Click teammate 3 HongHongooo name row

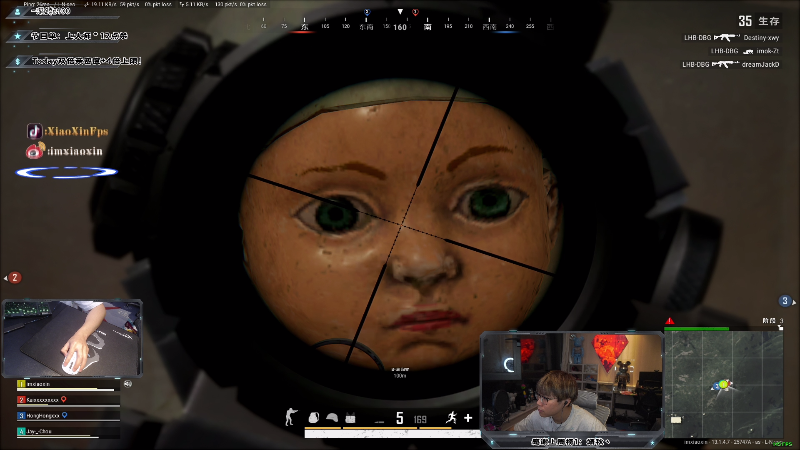click(x=69, y=416)
